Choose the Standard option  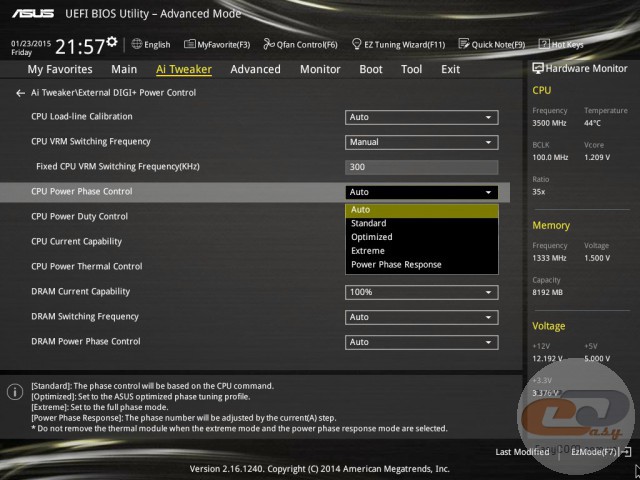pos(422,223)
